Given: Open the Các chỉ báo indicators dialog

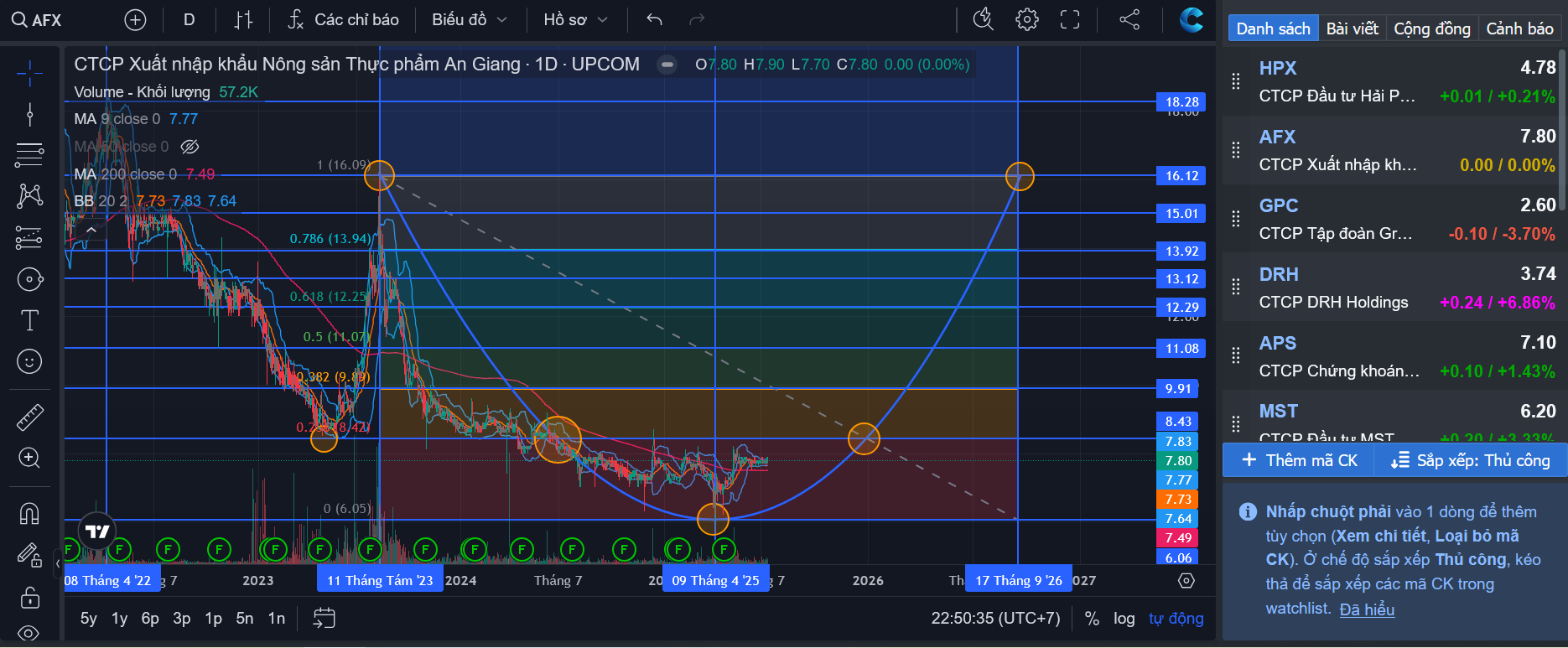Looking at the screenshot, I should (343, 20).
